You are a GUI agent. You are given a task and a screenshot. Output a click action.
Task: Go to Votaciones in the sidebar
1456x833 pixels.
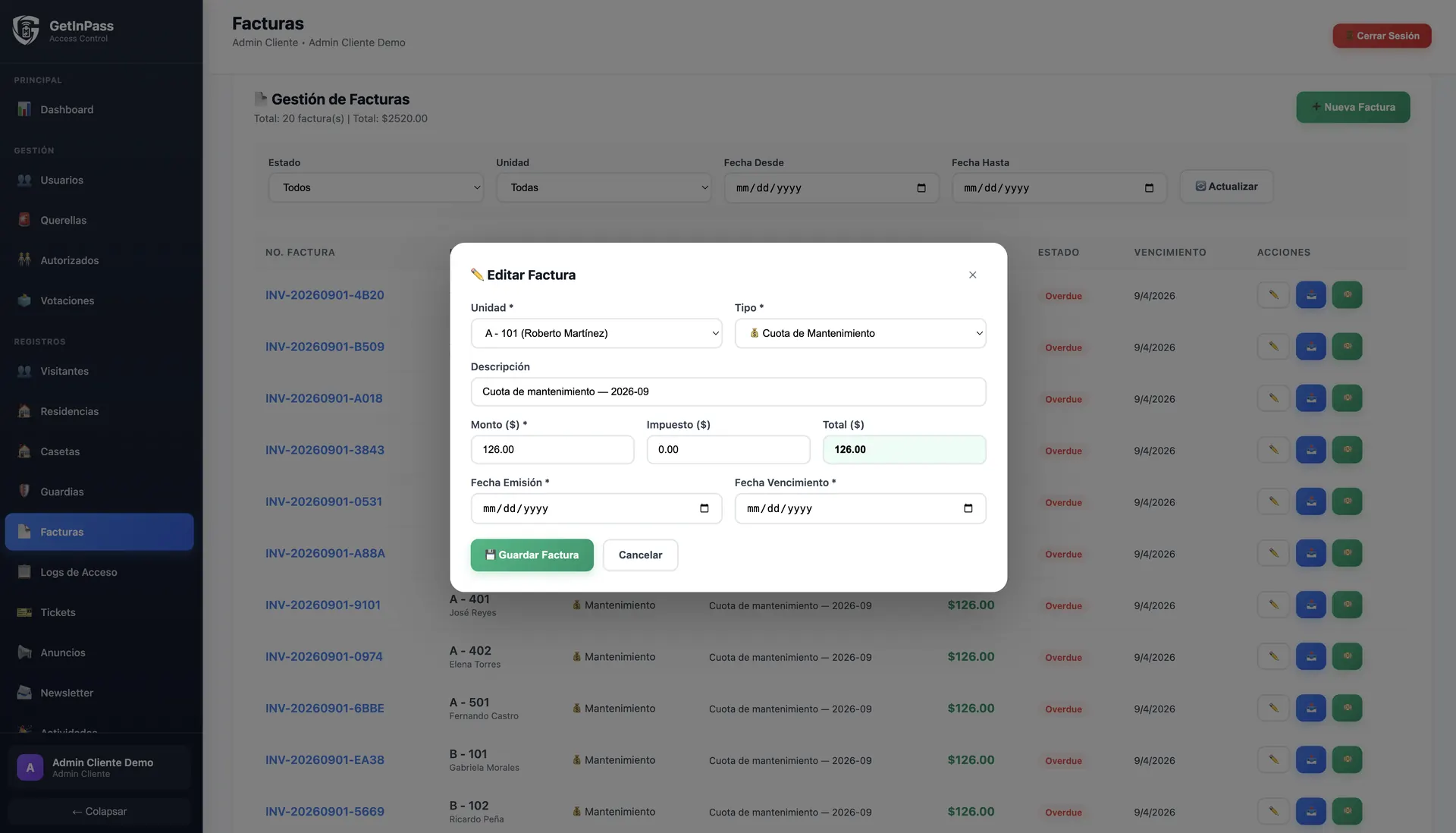click(x=99, y=300)
